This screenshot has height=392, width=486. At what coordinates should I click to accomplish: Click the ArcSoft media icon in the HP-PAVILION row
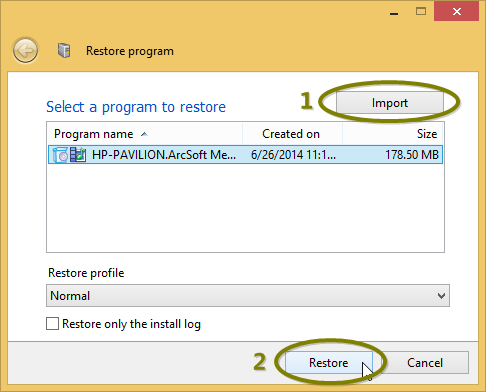coord(78,155)
